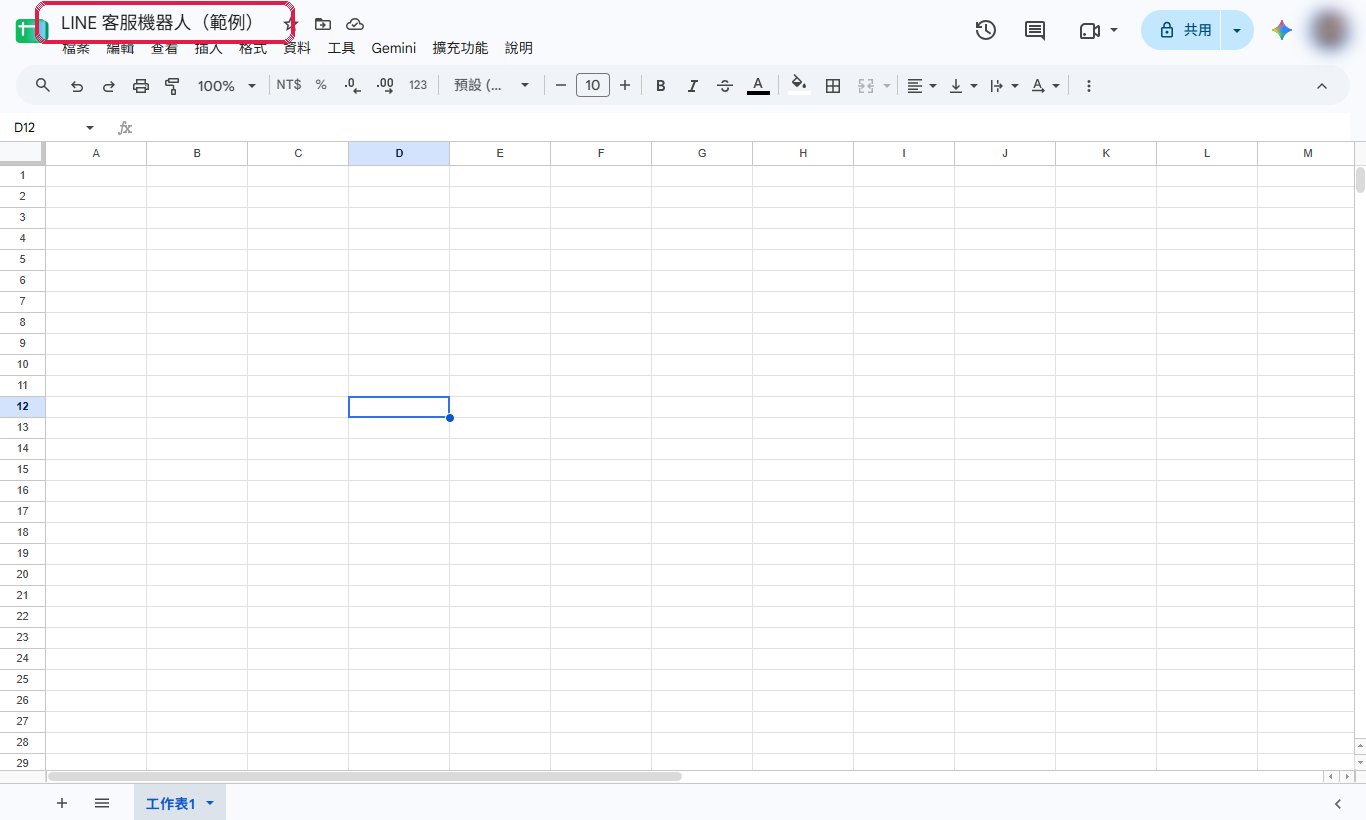Open the 100% zoom dropdown
The height and width of the screenshot is (820, 1366).
click(x=227, y=86)
